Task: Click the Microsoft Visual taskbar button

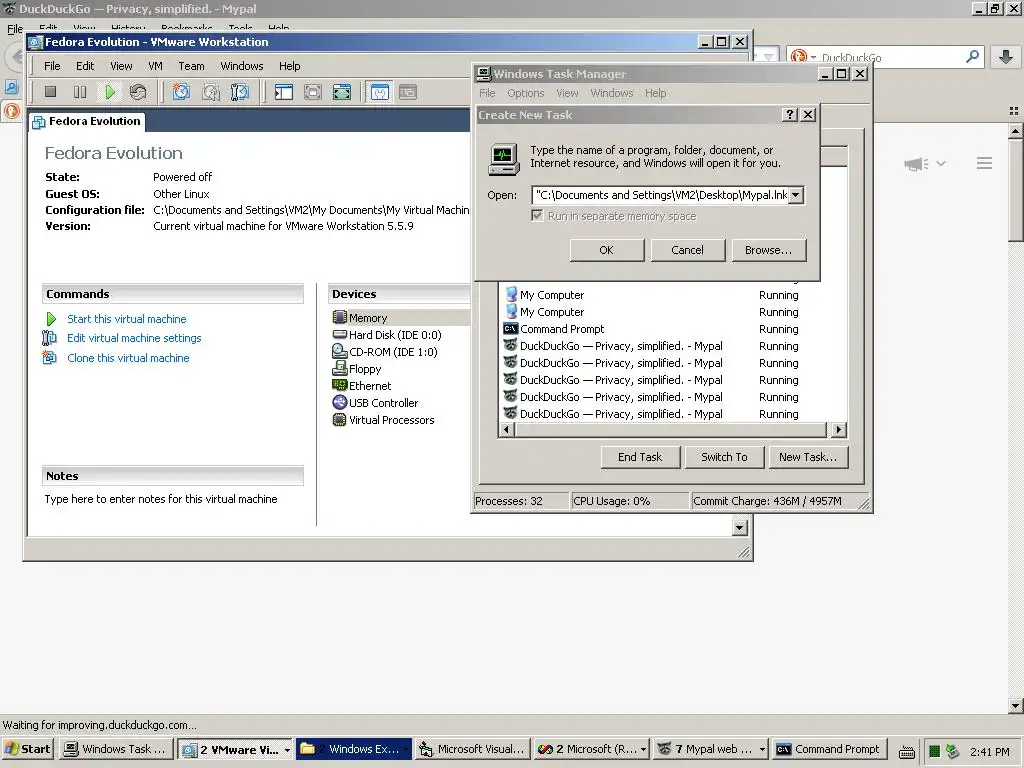Action: click(472, 749)
